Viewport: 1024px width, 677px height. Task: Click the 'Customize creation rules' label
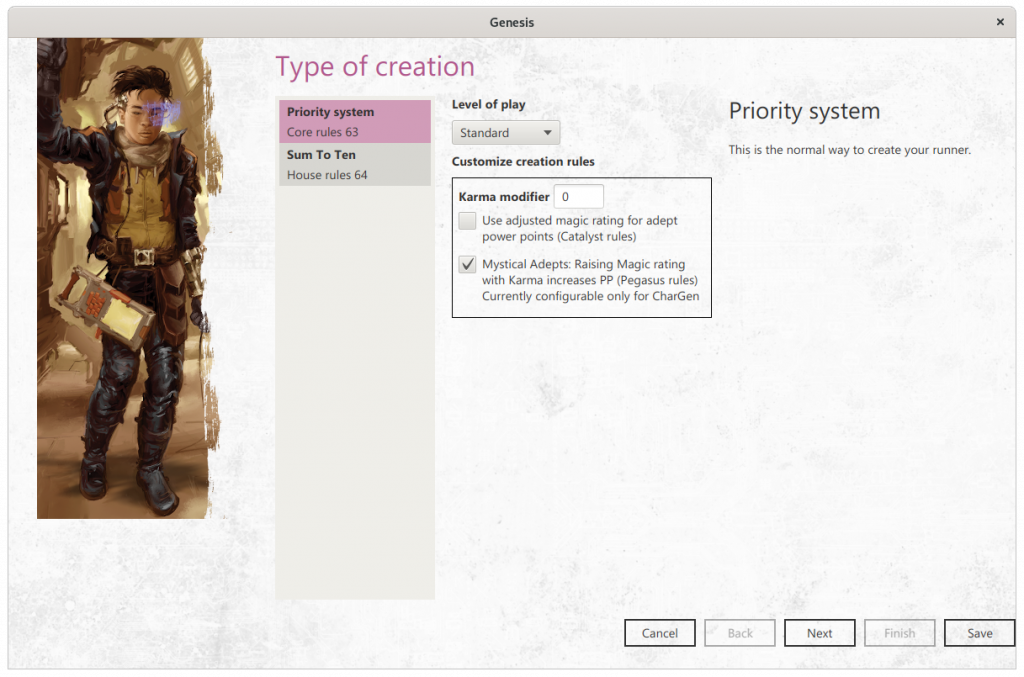[523, 161]
